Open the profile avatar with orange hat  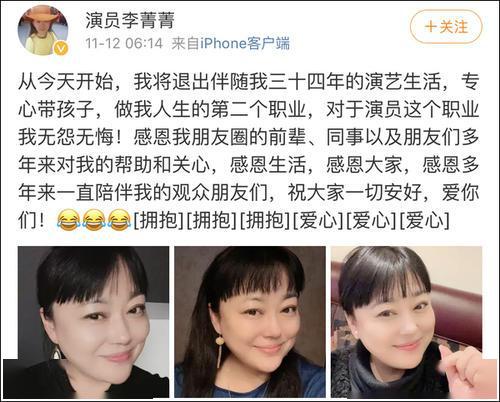click(x=43, y=31)
